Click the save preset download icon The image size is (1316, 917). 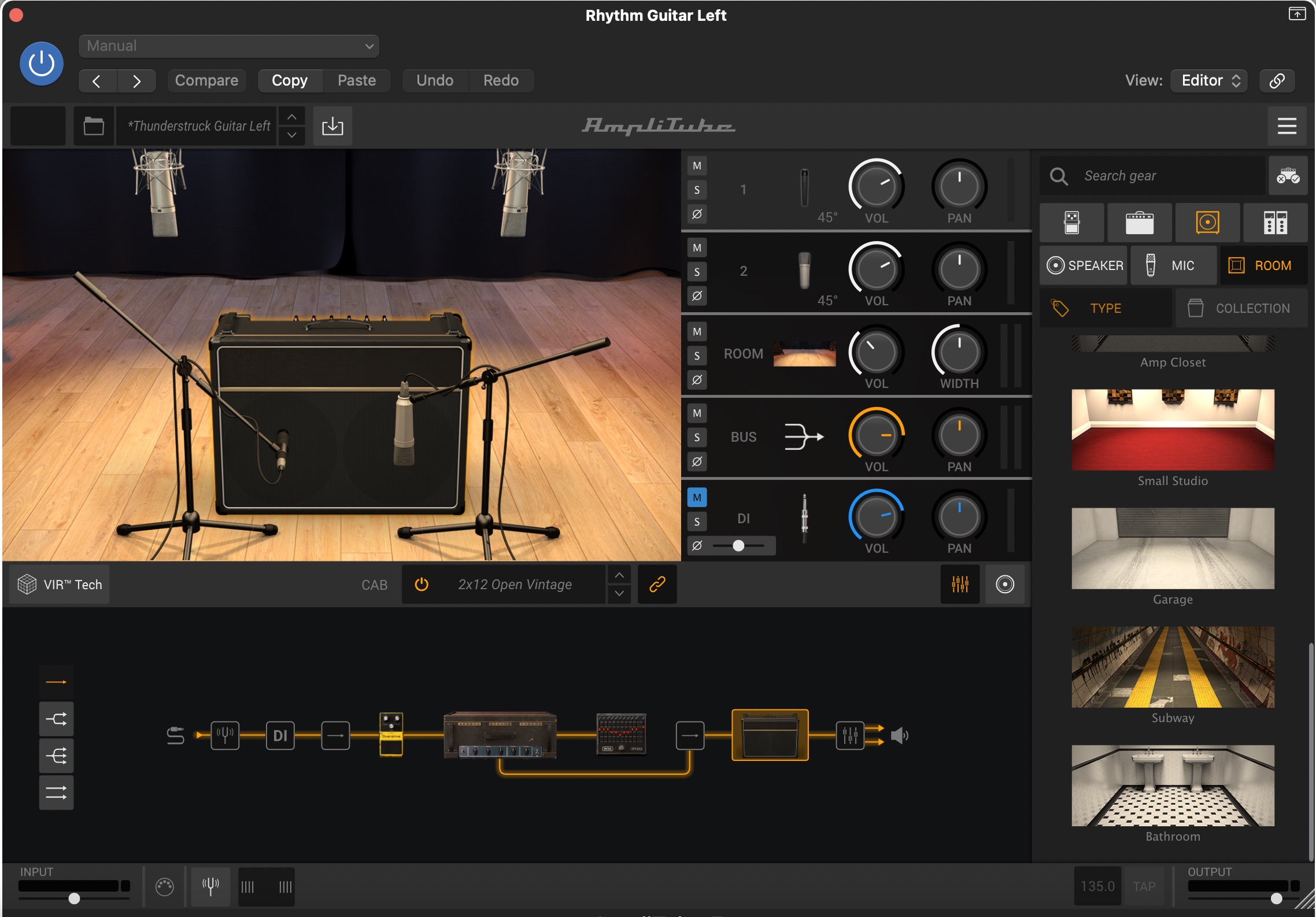click(x=332, y=125)
